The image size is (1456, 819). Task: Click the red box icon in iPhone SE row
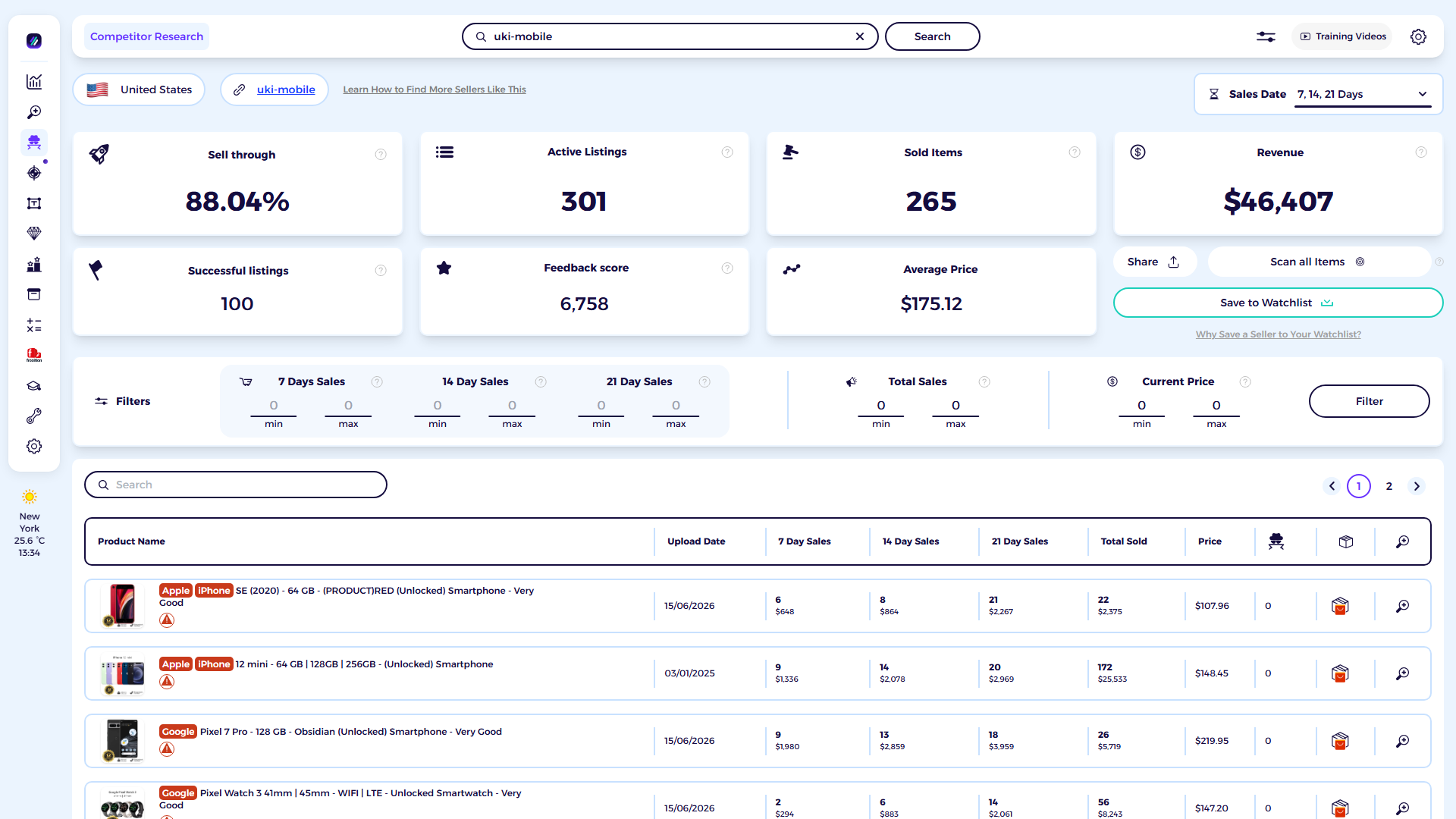1340,606
